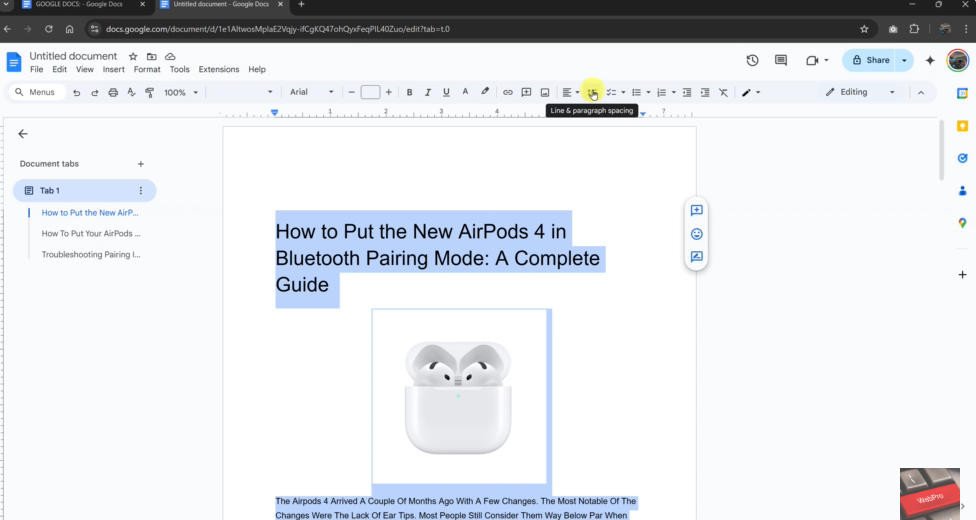Open the Insert menu

113,69
